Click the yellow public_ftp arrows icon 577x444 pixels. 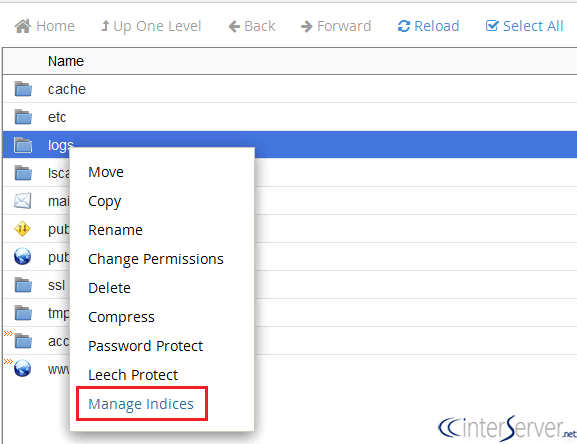coord(22,228)
